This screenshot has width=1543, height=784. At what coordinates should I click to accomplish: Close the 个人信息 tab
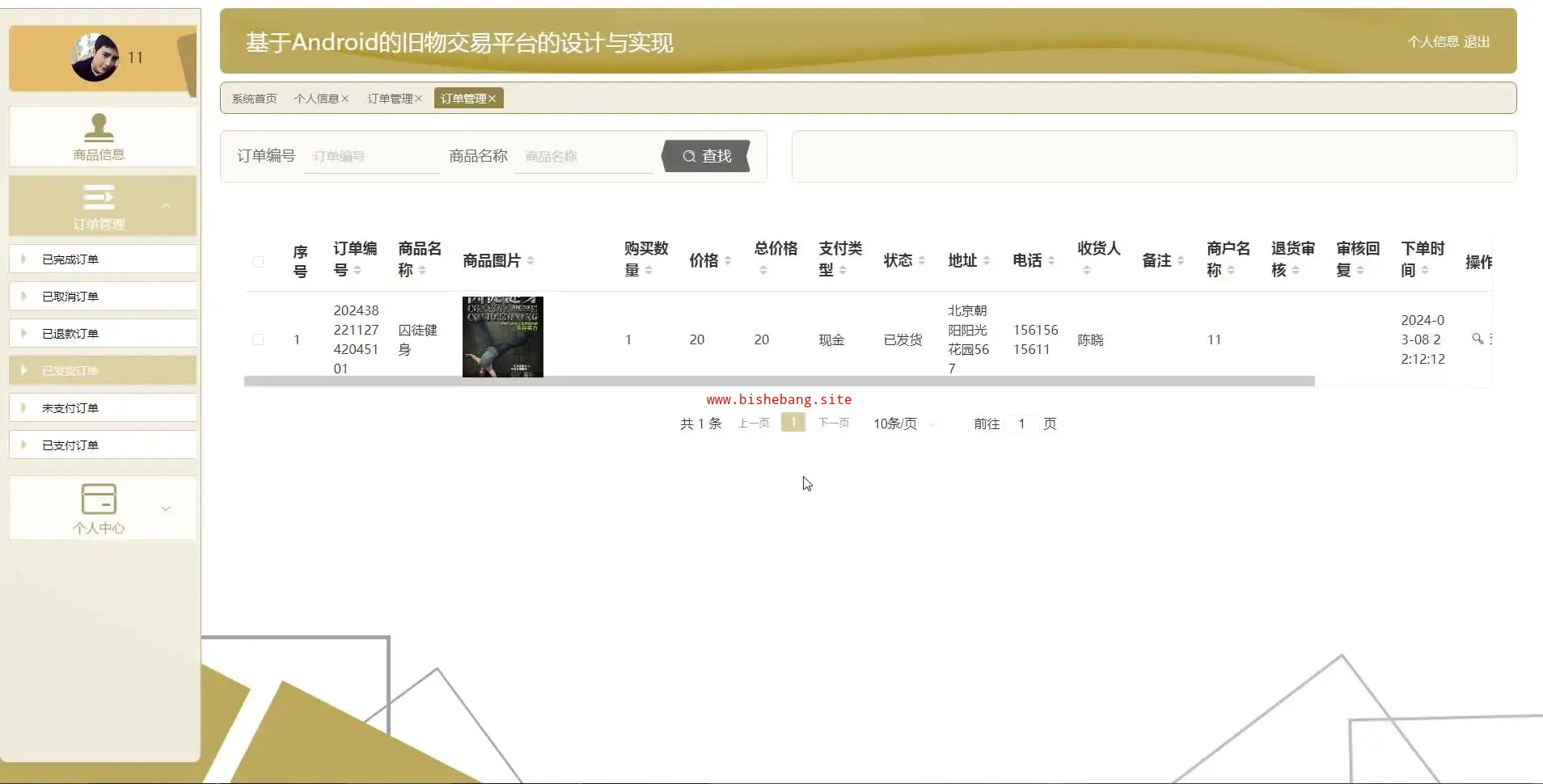345,99
